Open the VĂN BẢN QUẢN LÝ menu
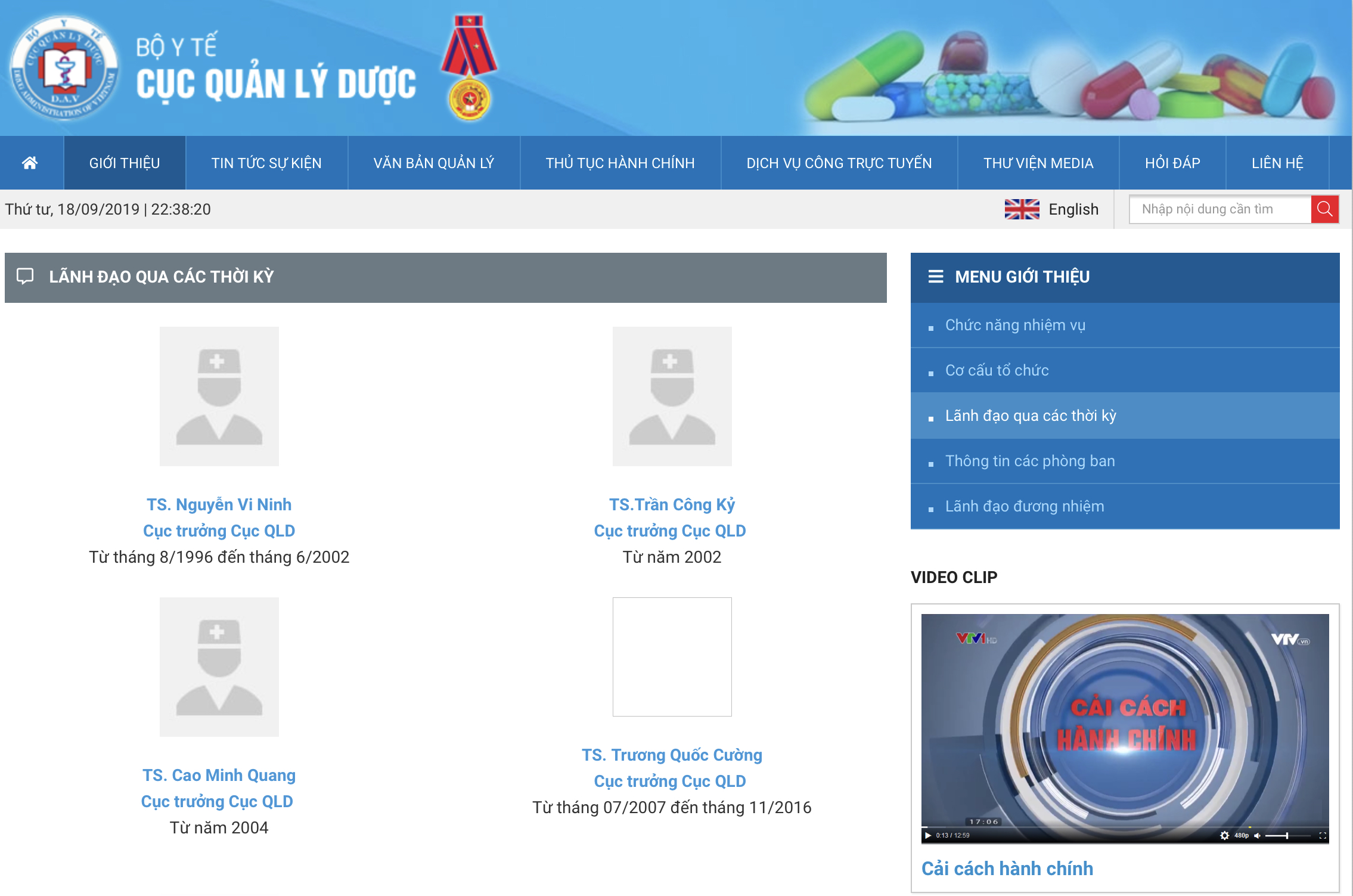The height and width of the screenshot is (896, 1353). (x=433, y=163)
